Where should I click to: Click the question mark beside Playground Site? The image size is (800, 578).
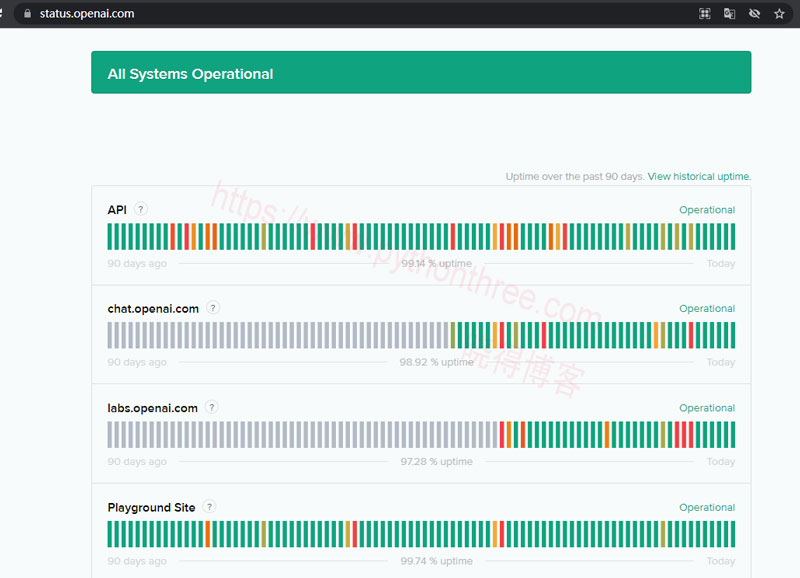(x=209, y=507)
